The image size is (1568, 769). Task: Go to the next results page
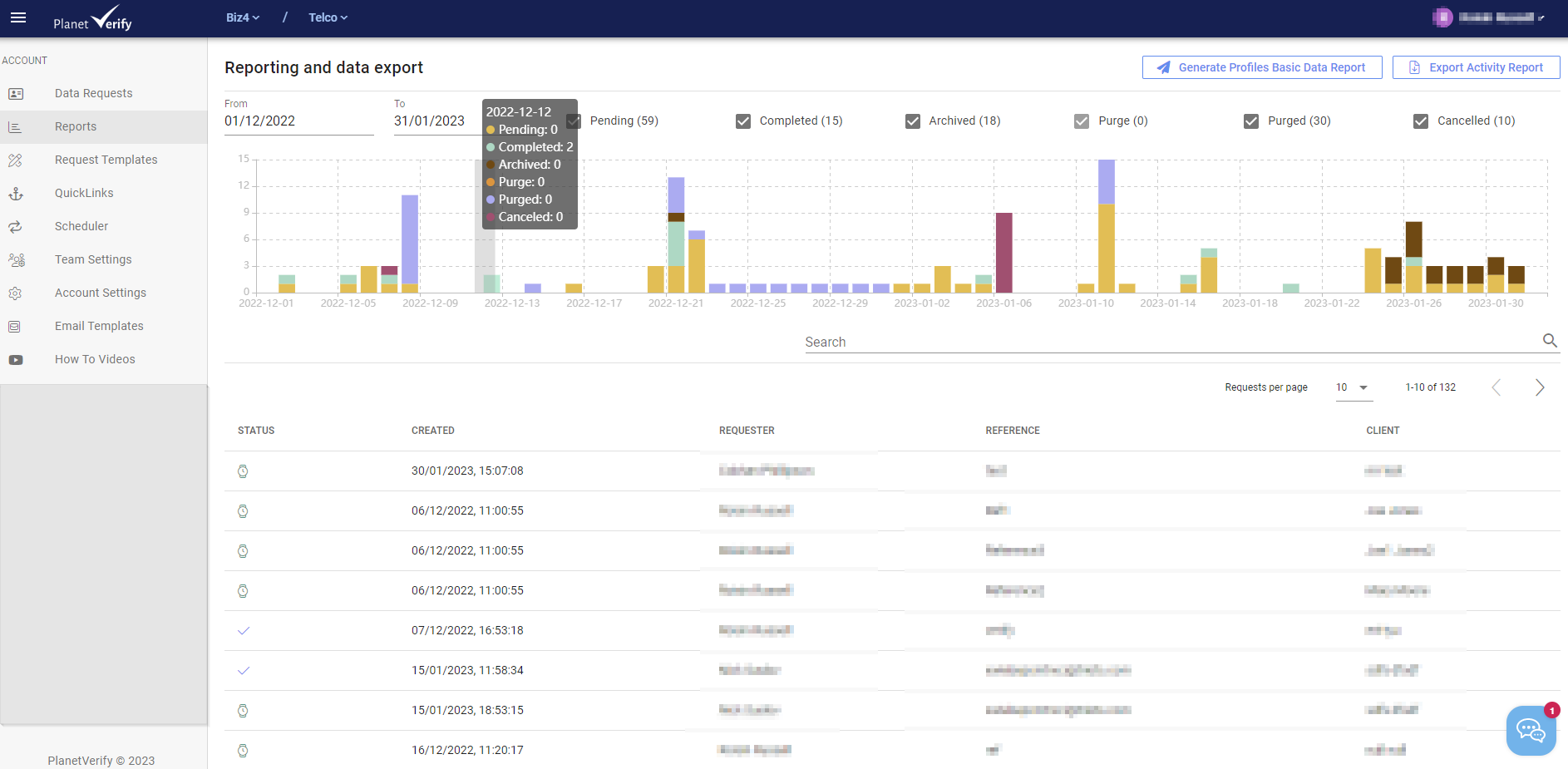[x=1540, y=387]
